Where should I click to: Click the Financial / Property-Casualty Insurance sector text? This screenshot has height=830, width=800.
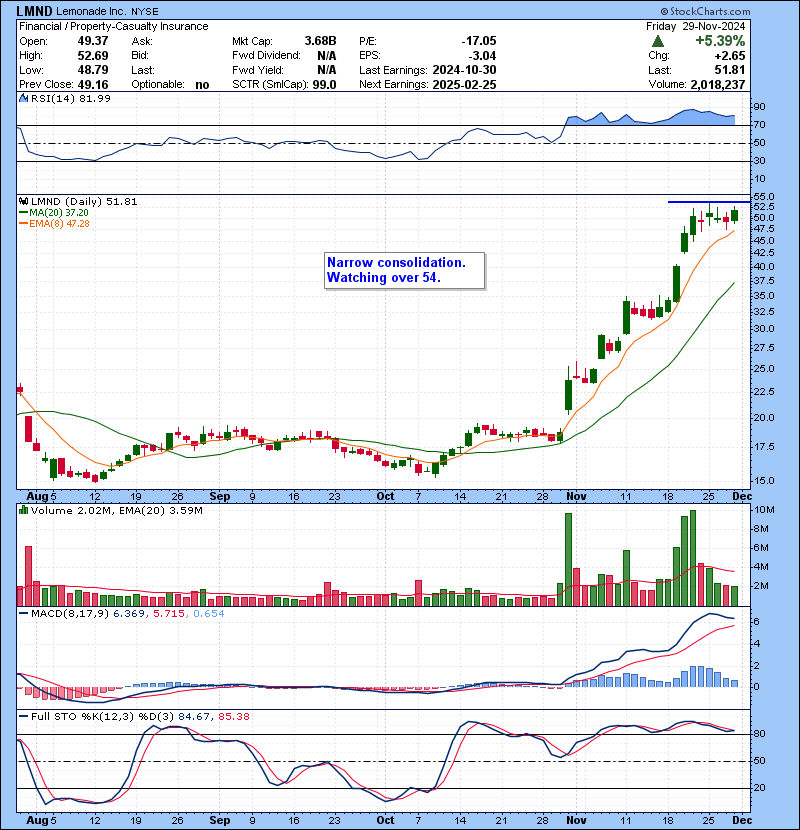pyautogui.click(x=114, y=26)
